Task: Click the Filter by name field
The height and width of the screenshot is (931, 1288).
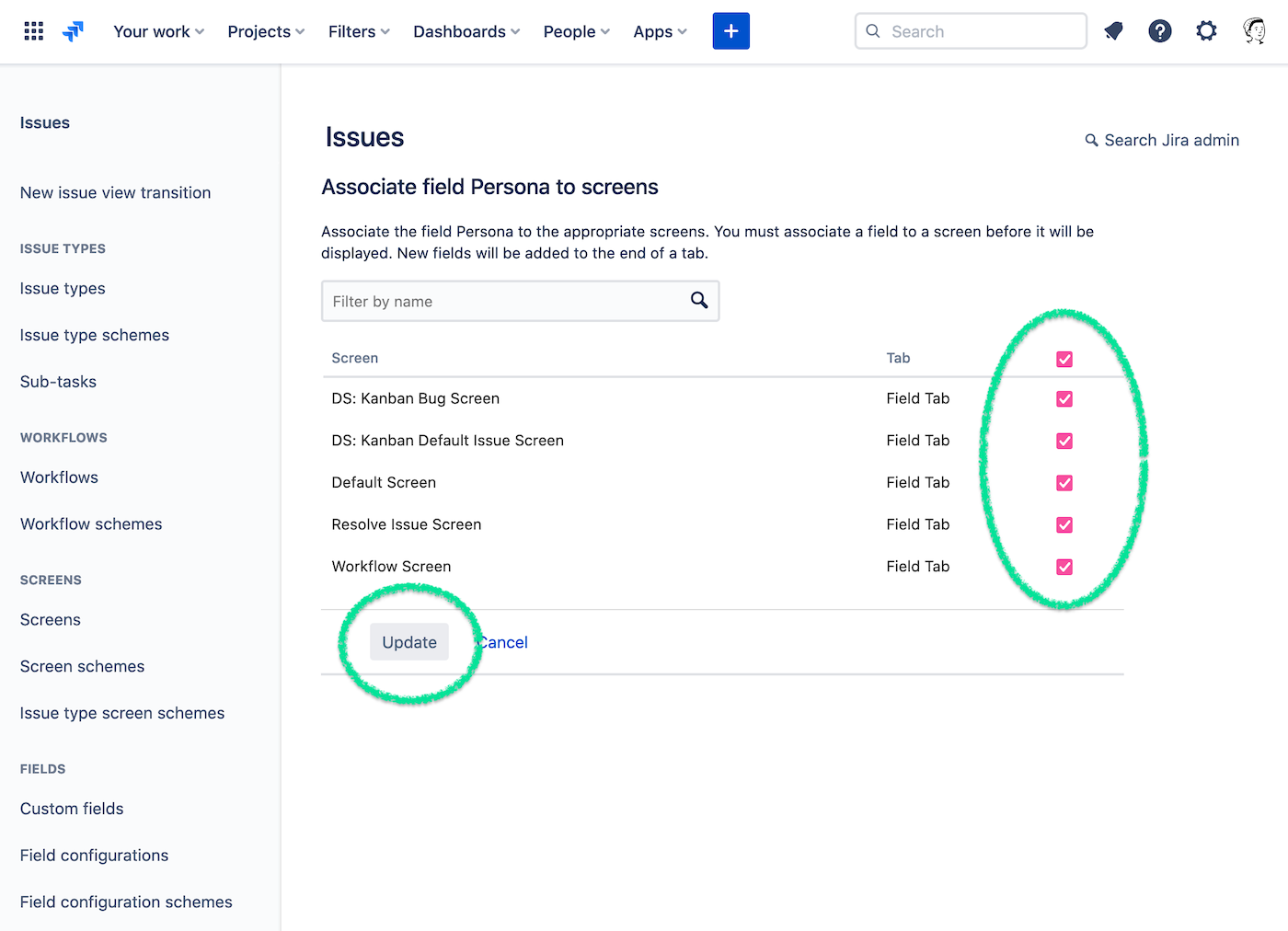Action: click(x=506, y=302)
